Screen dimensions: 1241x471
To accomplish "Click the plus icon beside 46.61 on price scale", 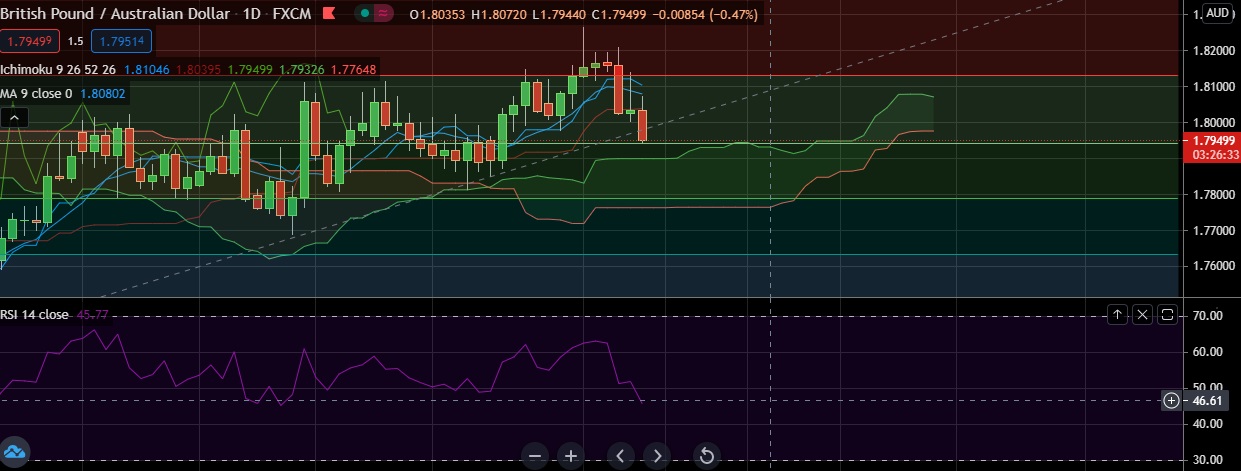I will [1171, 400].
